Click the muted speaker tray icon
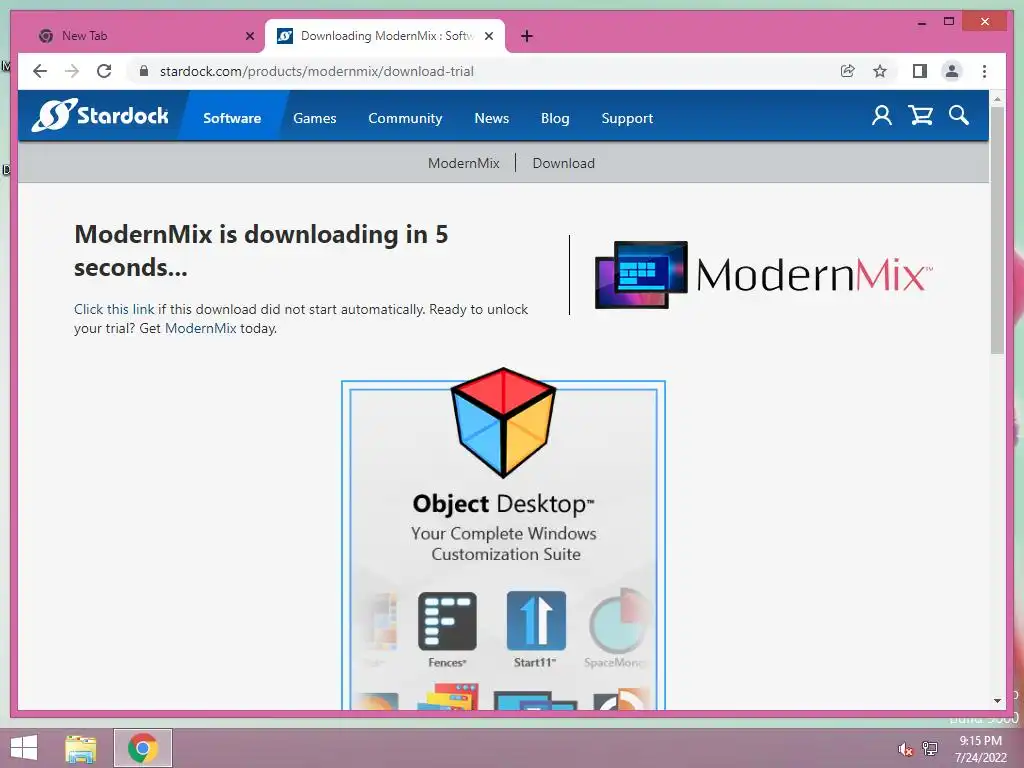 tap(905, 749)
